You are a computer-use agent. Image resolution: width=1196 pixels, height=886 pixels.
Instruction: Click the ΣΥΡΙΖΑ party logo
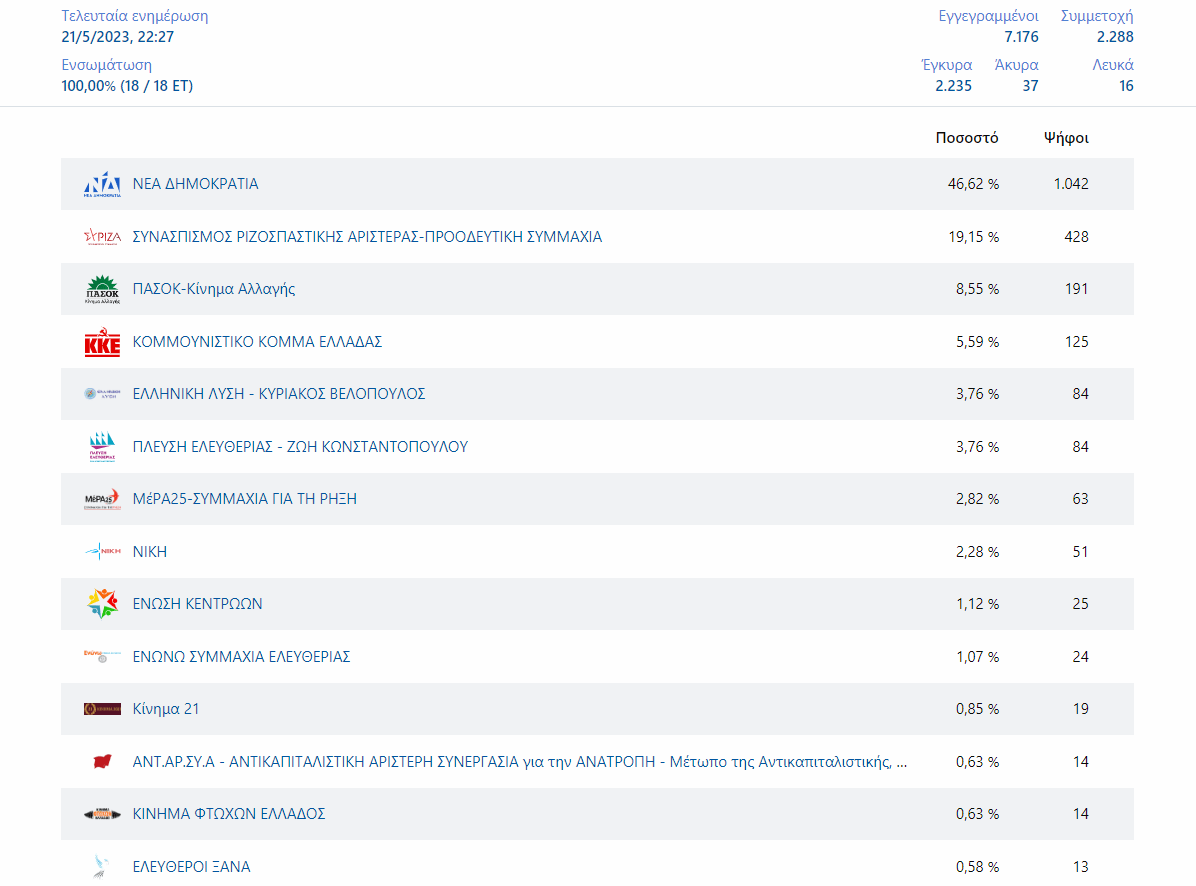tap(102, 237)
